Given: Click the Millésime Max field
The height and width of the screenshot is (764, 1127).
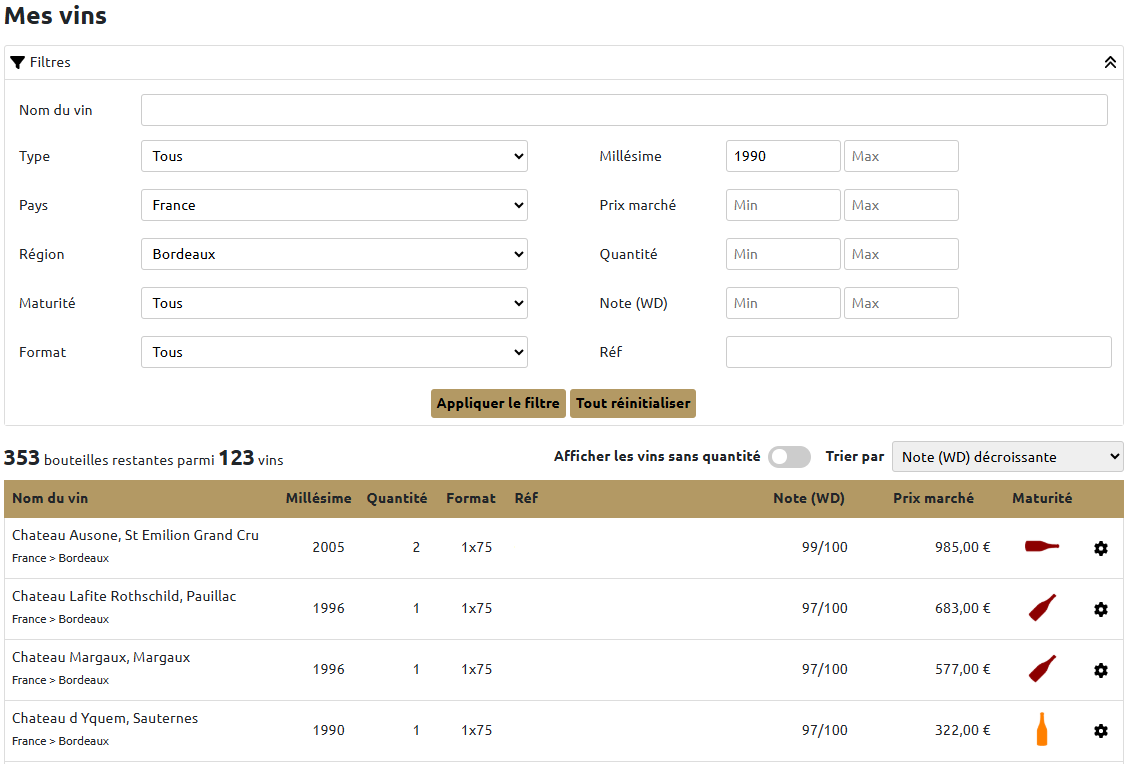Looking at the screenshot, I should click(901, 156).
